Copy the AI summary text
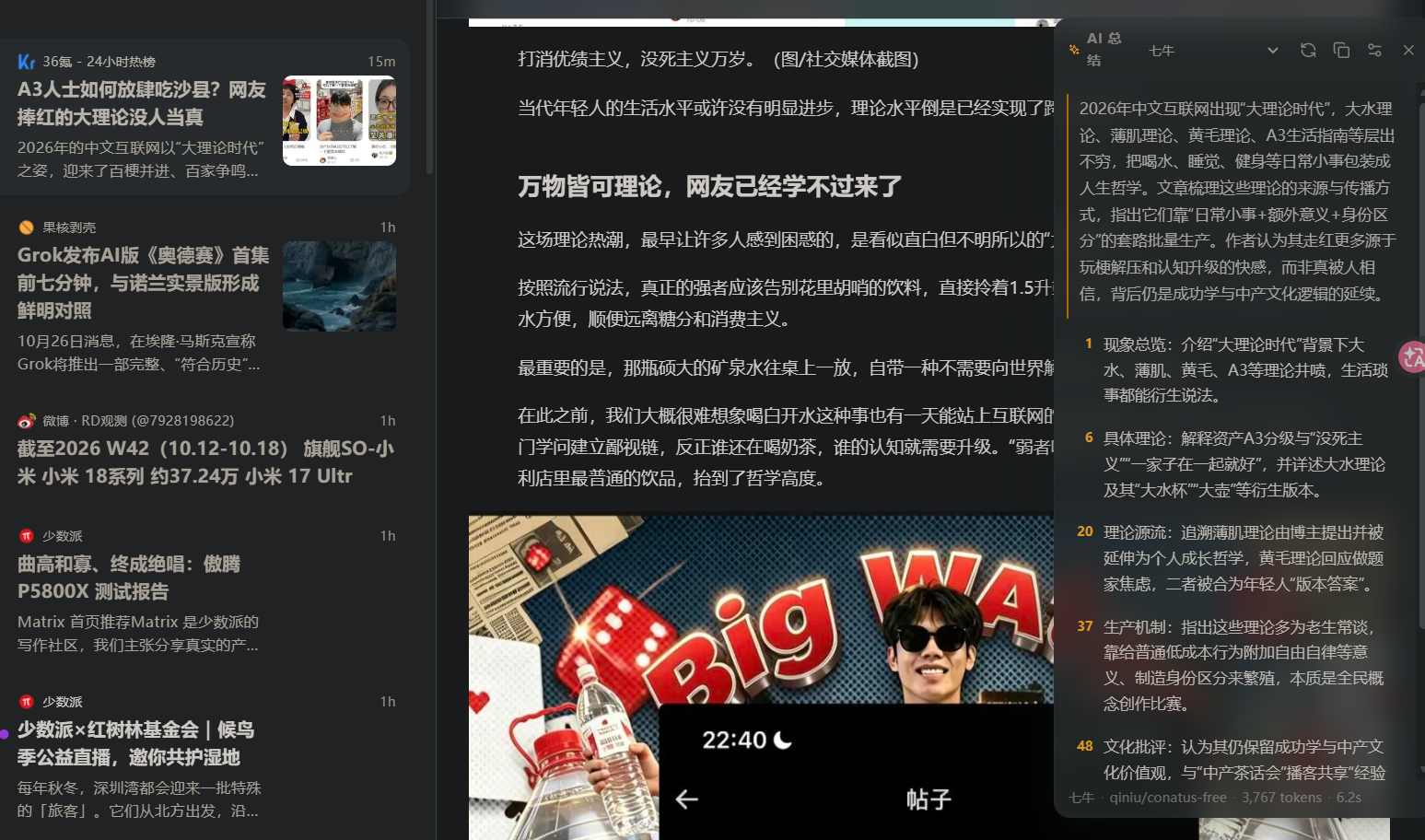 1341,50
